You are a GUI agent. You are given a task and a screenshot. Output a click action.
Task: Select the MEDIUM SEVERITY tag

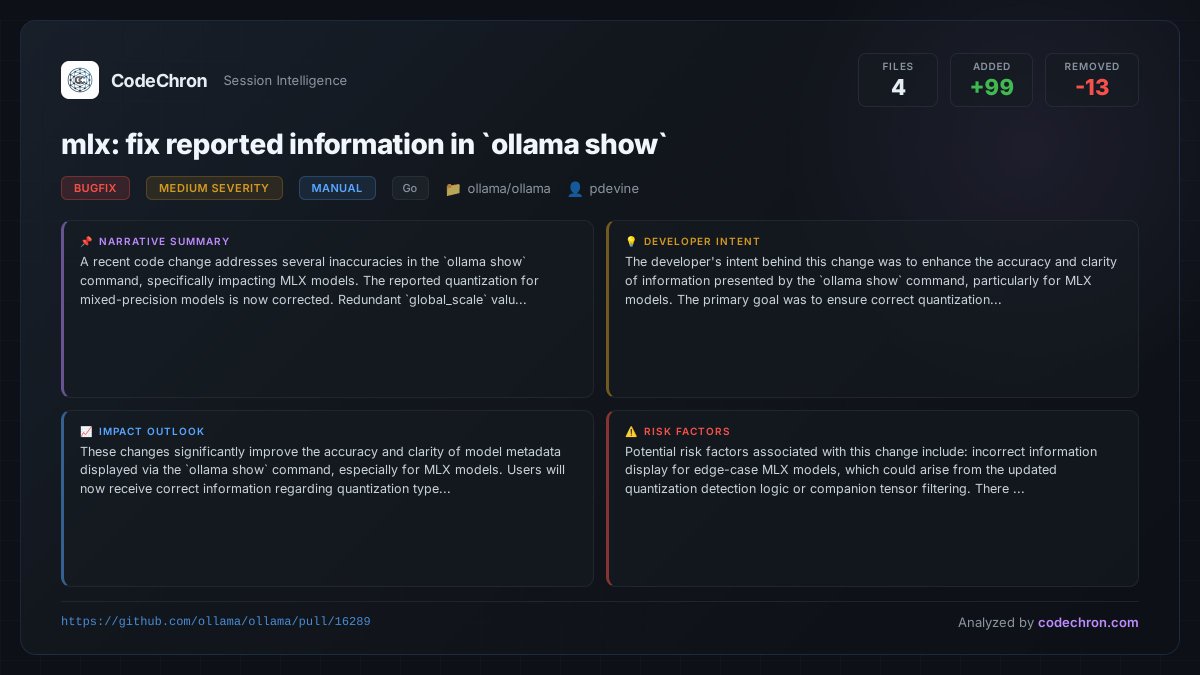(x=214, y=188)
